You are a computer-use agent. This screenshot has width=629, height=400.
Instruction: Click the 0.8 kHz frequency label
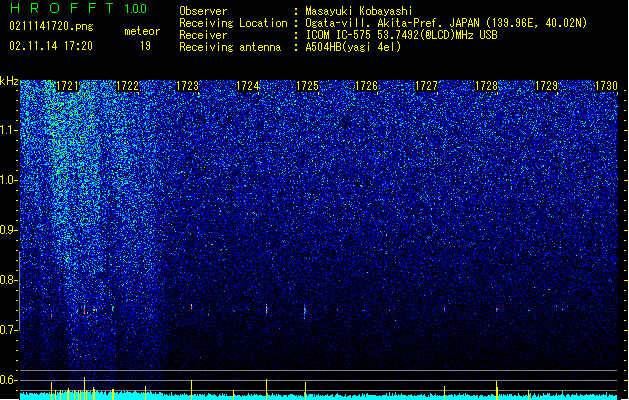pyautogui.click(x=9, y=280)
